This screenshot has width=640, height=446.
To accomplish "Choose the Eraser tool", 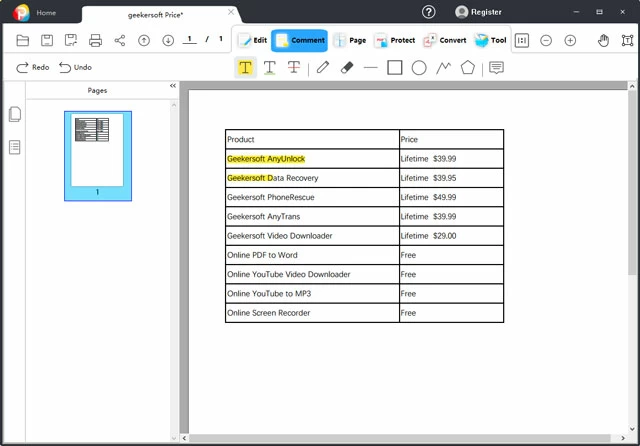I will click(347, 68).
